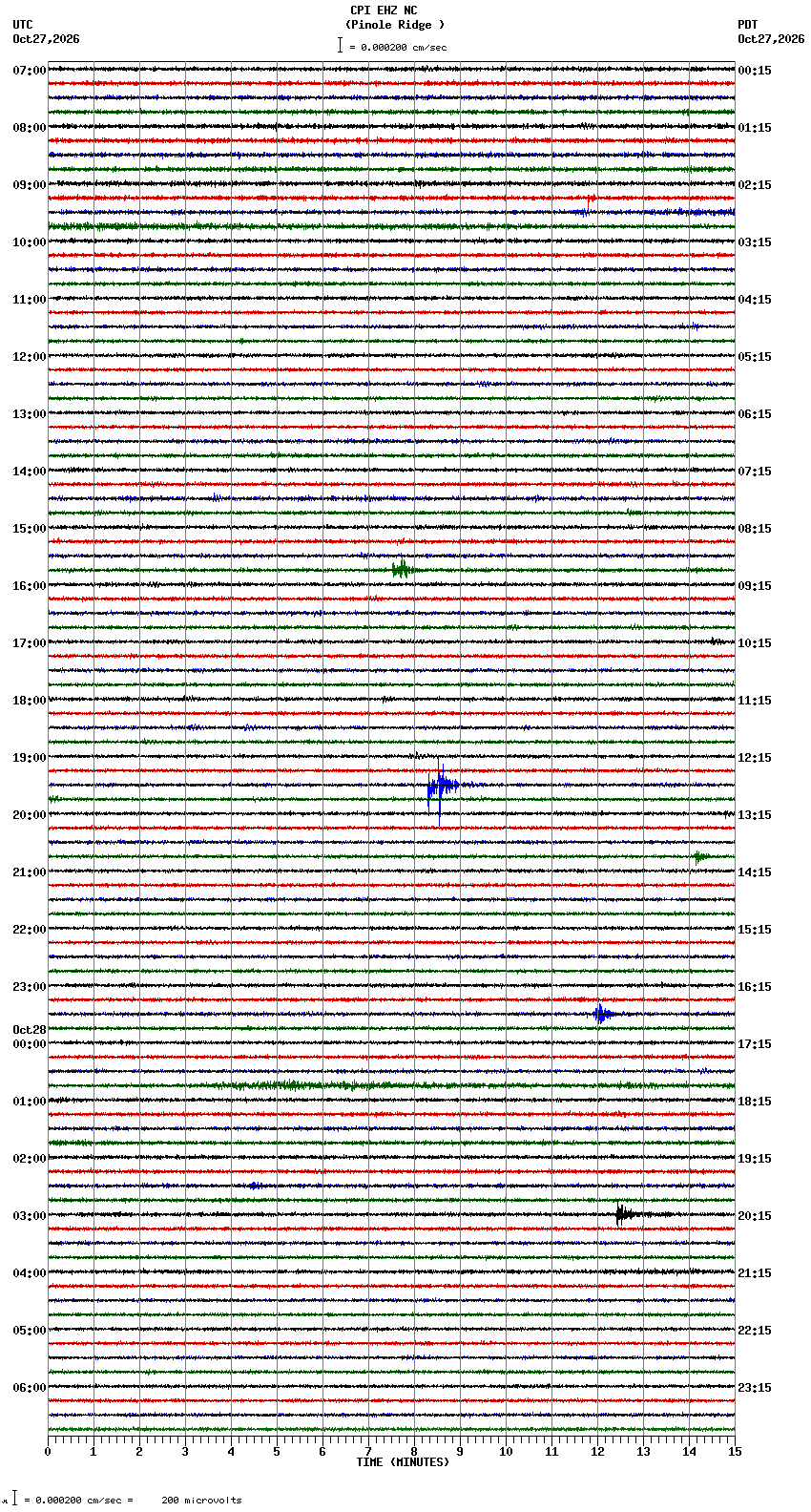Click the 04:00 UTC row label
811x1512 pixels.
30,1273
